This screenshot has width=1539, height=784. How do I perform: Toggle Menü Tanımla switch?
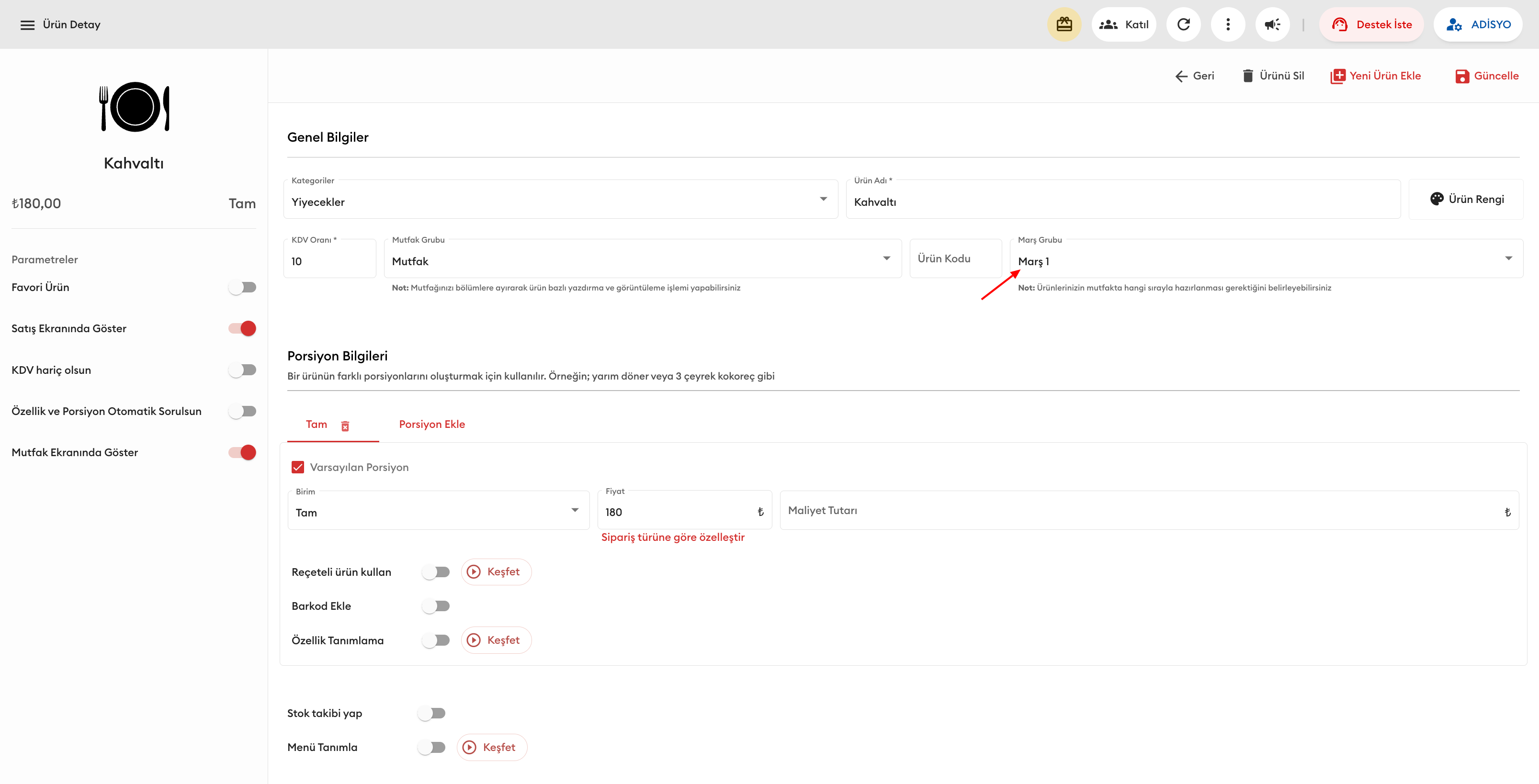pyautogui.click(x=431, y=748)
